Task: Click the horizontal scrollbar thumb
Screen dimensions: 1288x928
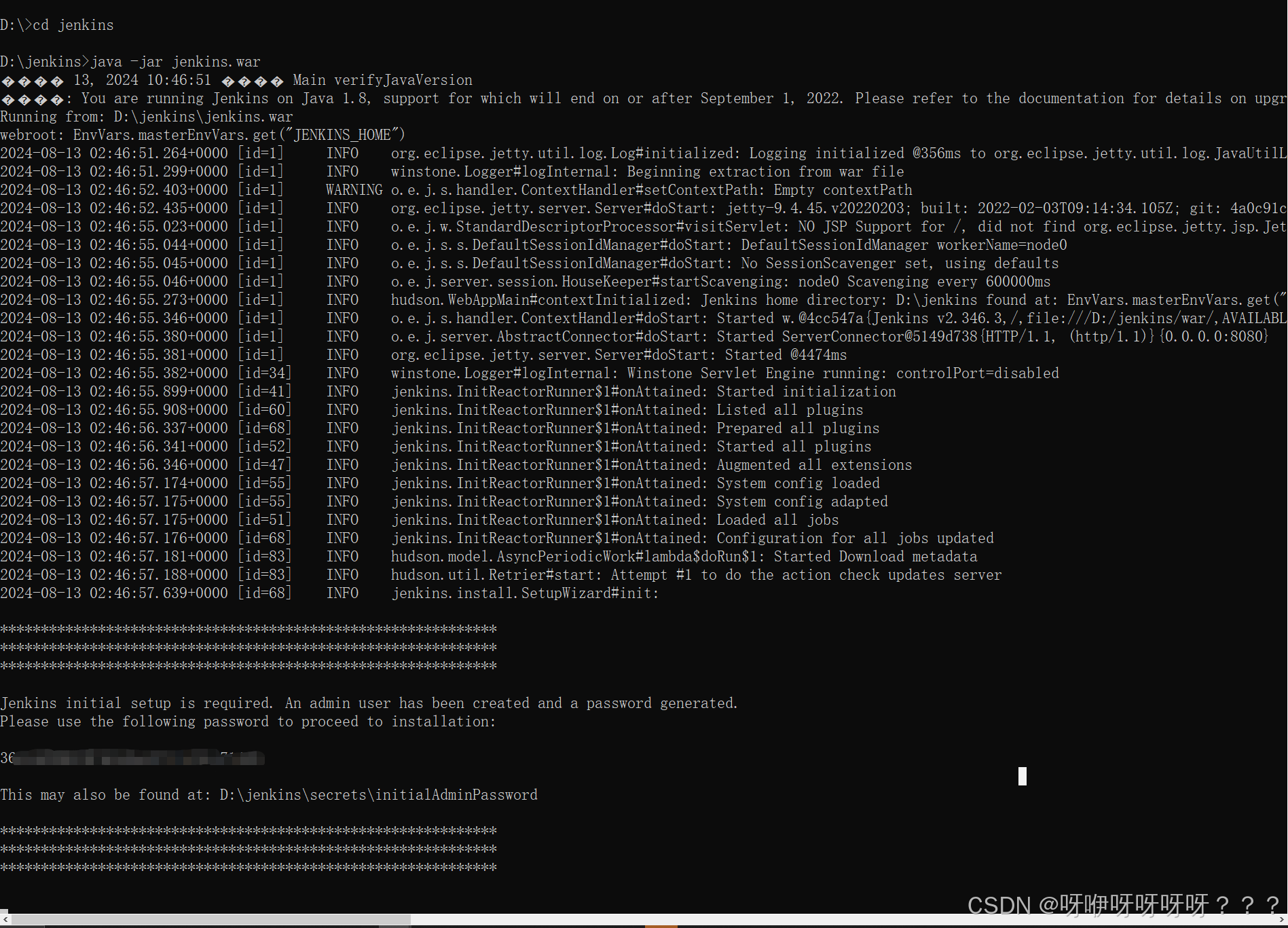Action: tap(210, 920)
